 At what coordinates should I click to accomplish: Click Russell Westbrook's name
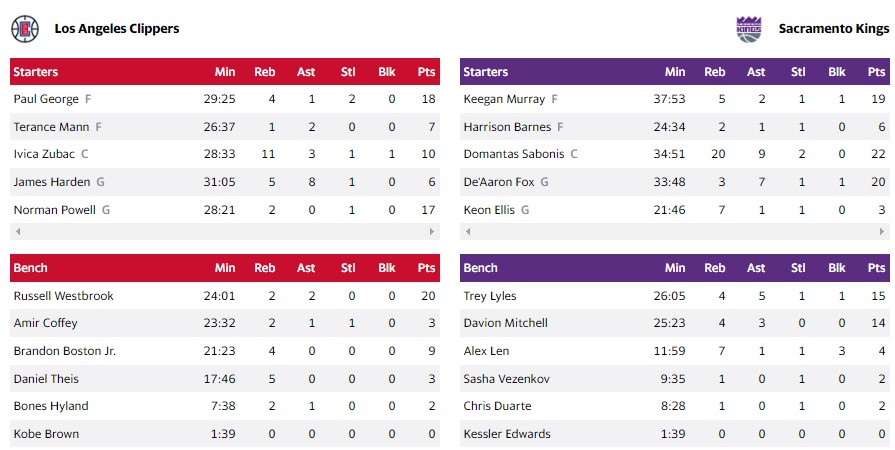[63, 296]
